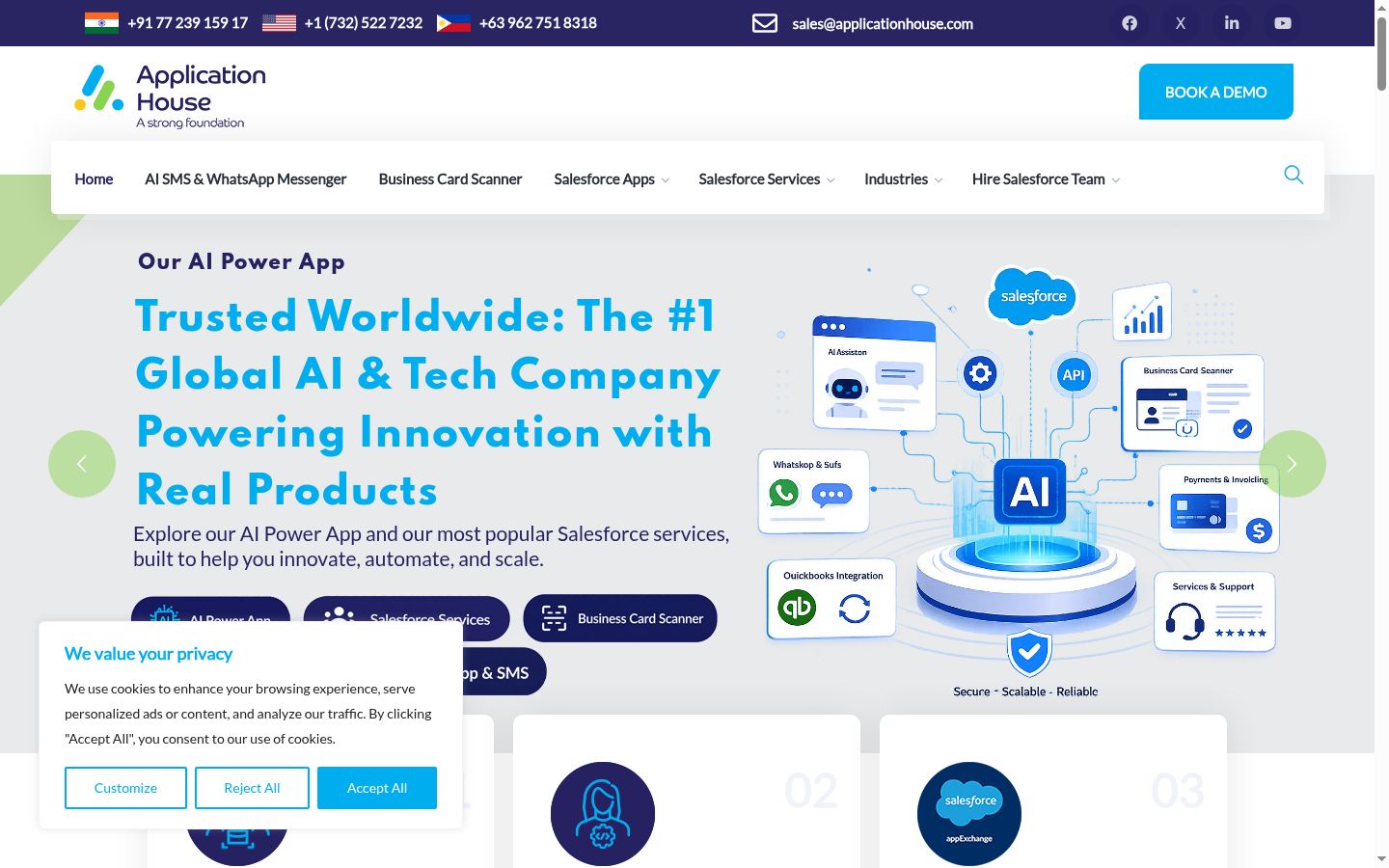The height and width of the screenshot is (868, 1389).
Task: Click the WhatsApp icon in illustration
Action: click(784, 493)
